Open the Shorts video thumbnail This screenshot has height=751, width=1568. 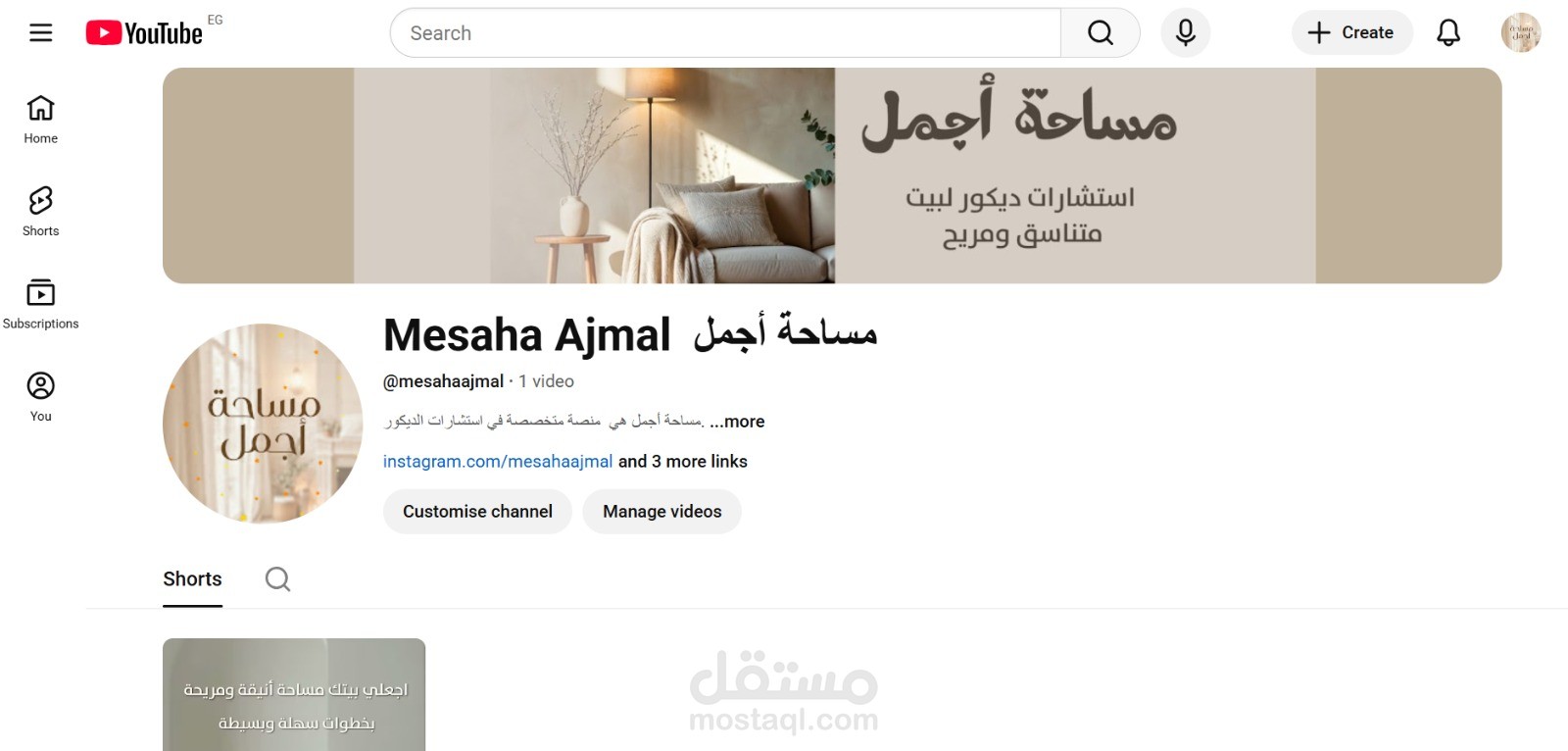pos(294,694)
